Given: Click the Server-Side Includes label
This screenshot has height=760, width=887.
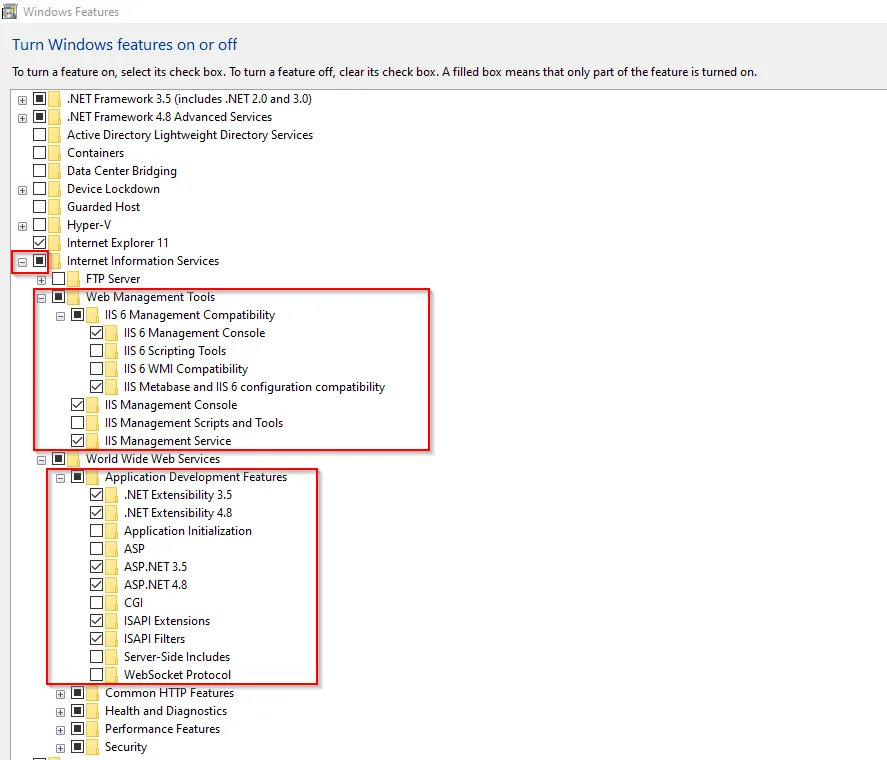Looking at the screenshot, I should 177,657.
